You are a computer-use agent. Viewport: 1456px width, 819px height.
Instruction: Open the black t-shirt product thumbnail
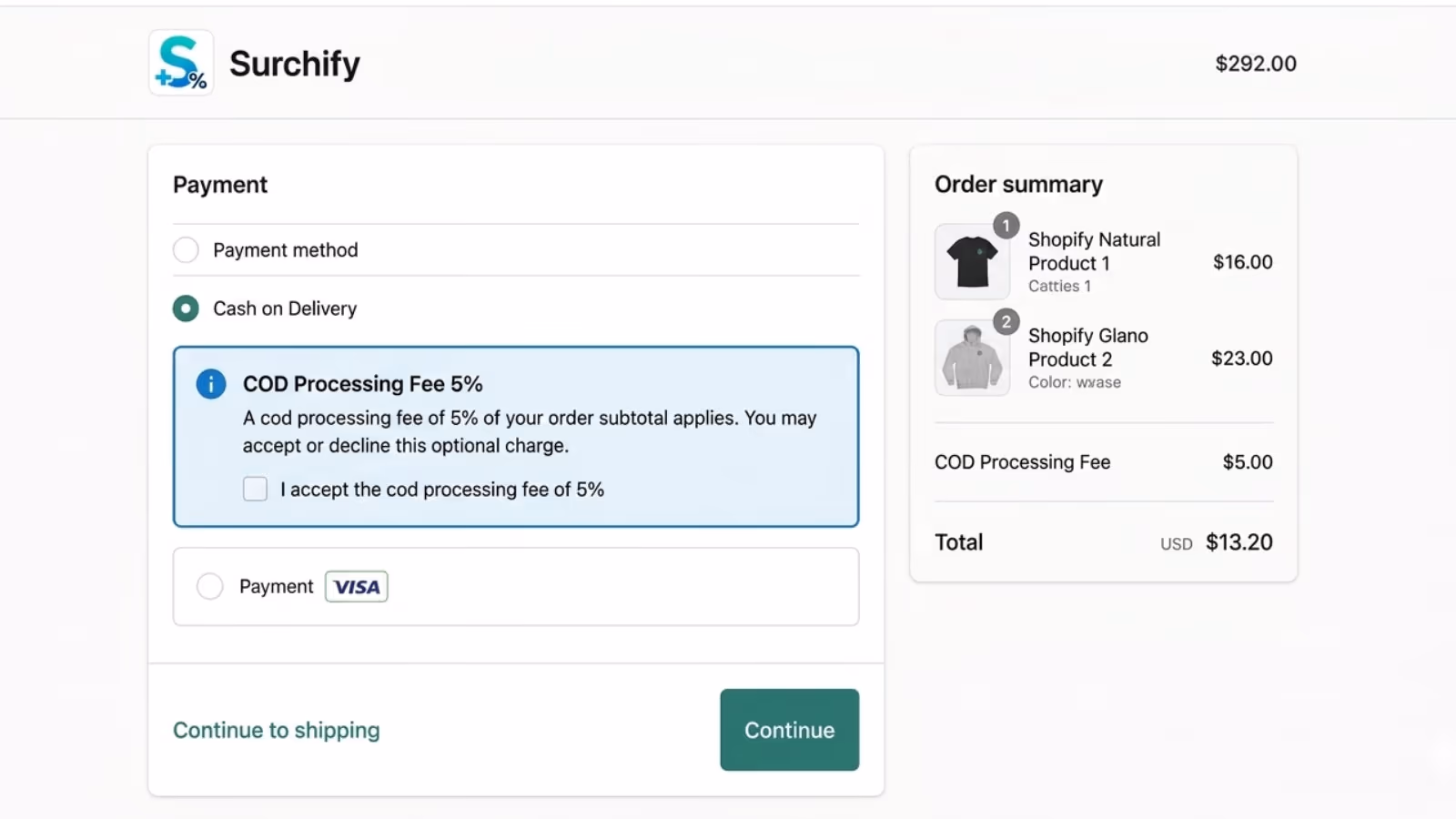tap(972, 262)
